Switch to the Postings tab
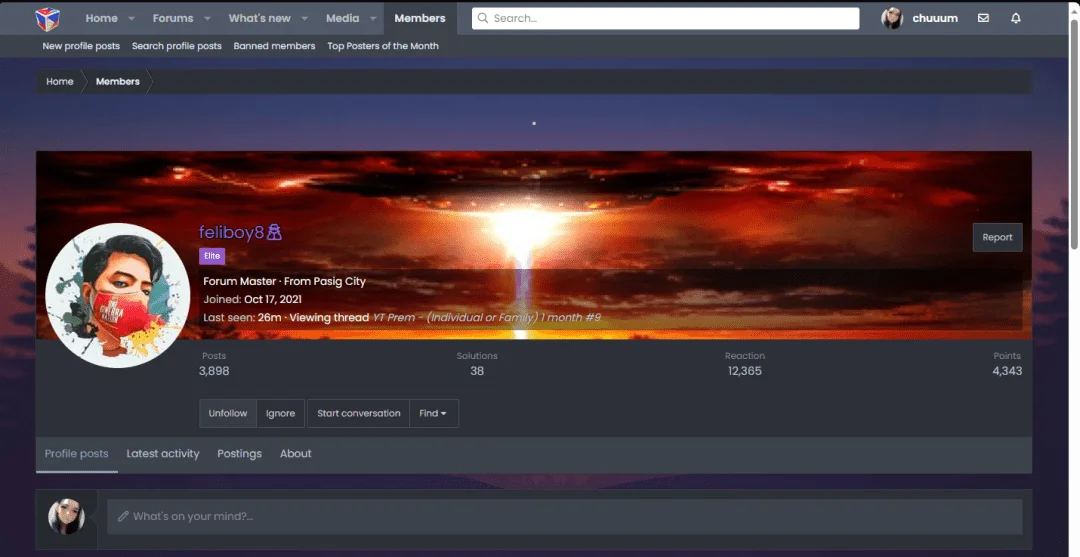Viewport: 1080px width, 557px height. coord(240,454)
